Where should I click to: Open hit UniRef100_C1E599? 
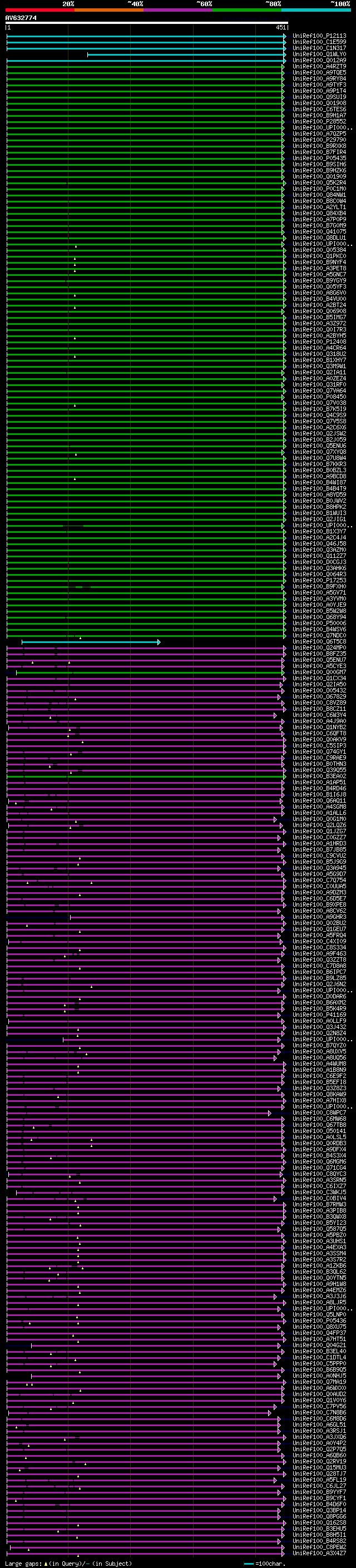(319, 42)
